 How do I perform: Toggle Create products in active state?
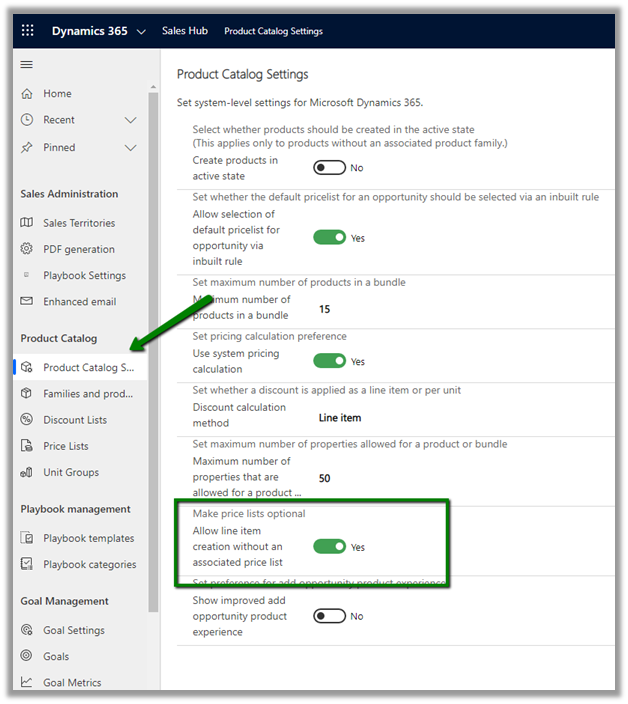coord(329,168)
